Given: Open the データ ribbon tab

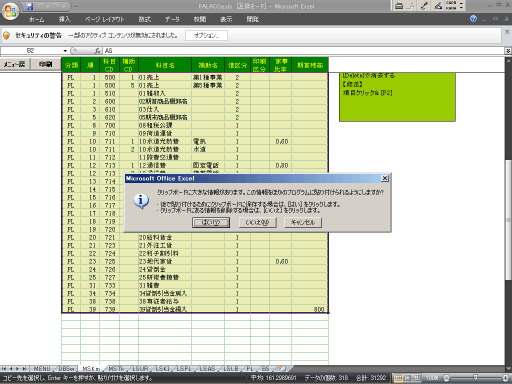Looking at the screenshot, I should coord(172,19).
